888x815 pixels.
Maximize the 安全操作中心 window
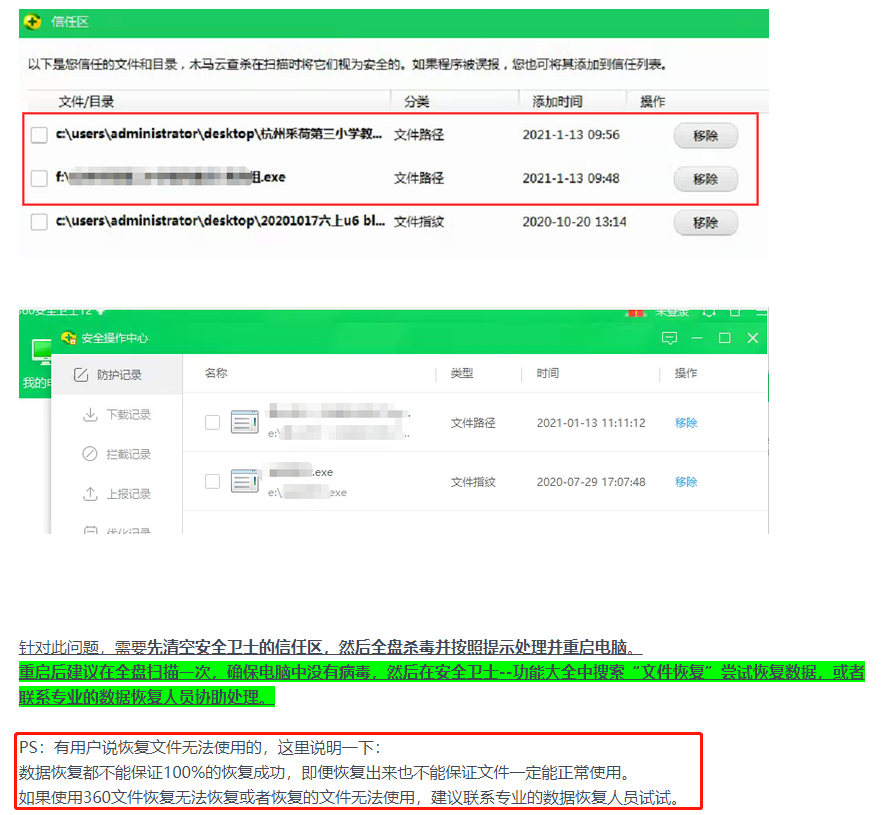click(x=724, y=338)
